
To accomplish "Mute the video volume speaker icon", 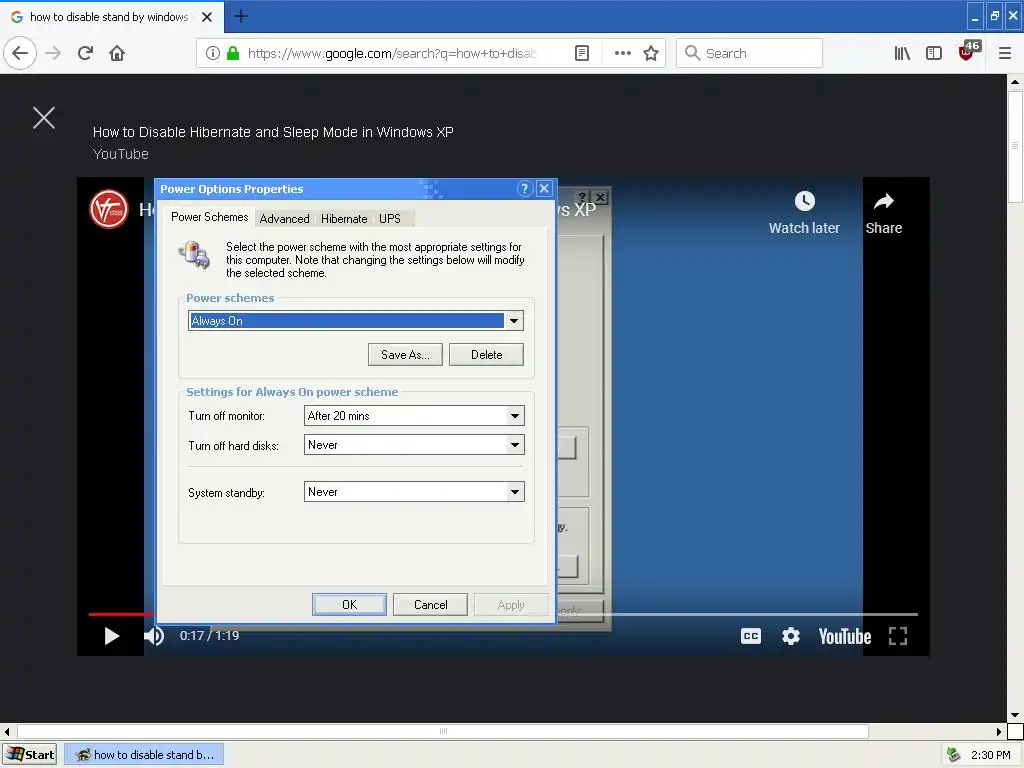I will (154, 635).
